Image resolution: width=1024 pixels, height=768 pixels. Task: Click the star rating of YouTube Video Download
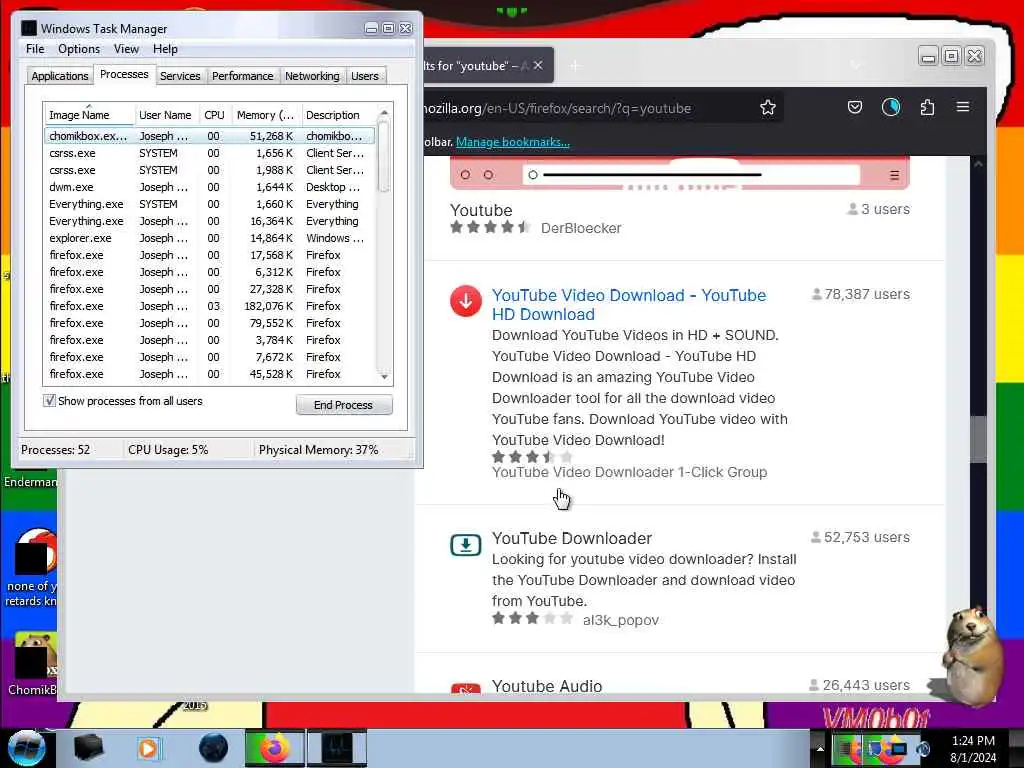click(x=532, y=456)
